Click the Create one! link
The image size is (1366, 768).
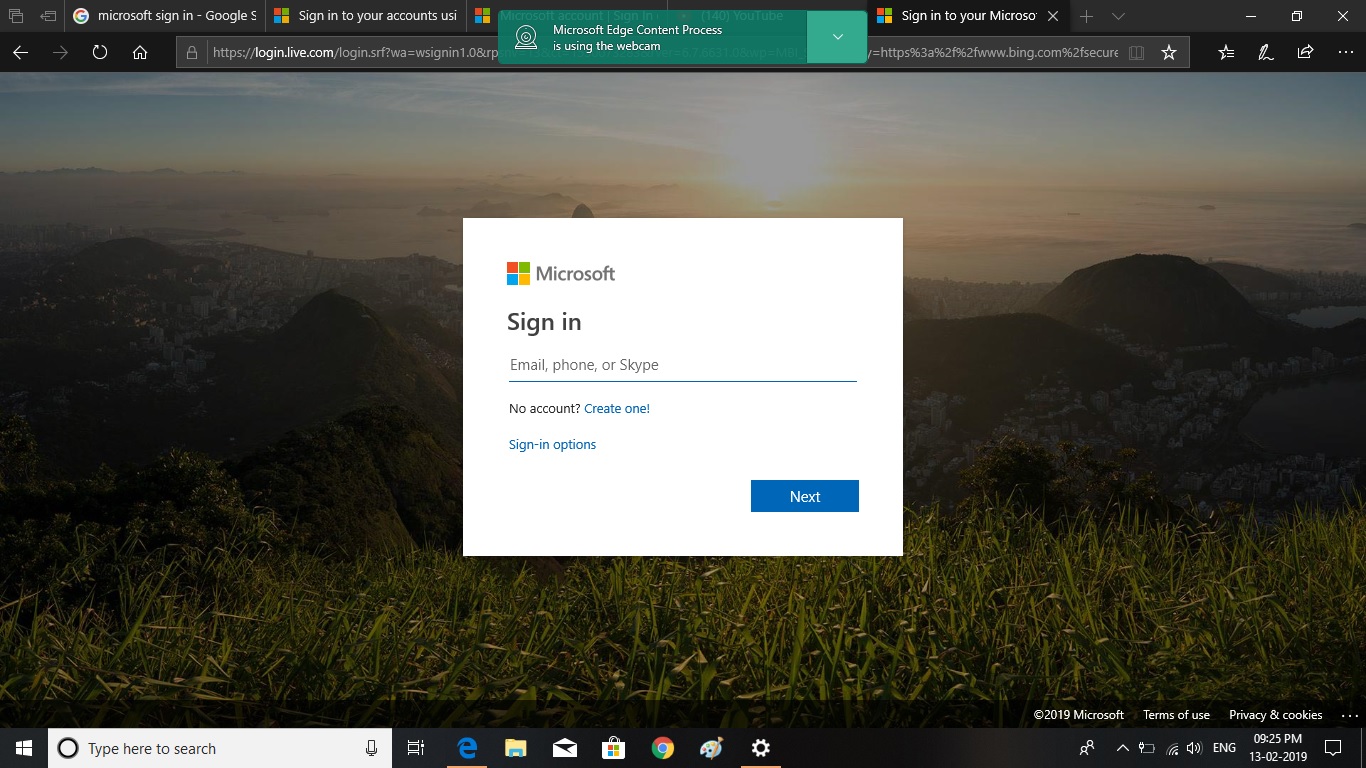pos(617,408)
